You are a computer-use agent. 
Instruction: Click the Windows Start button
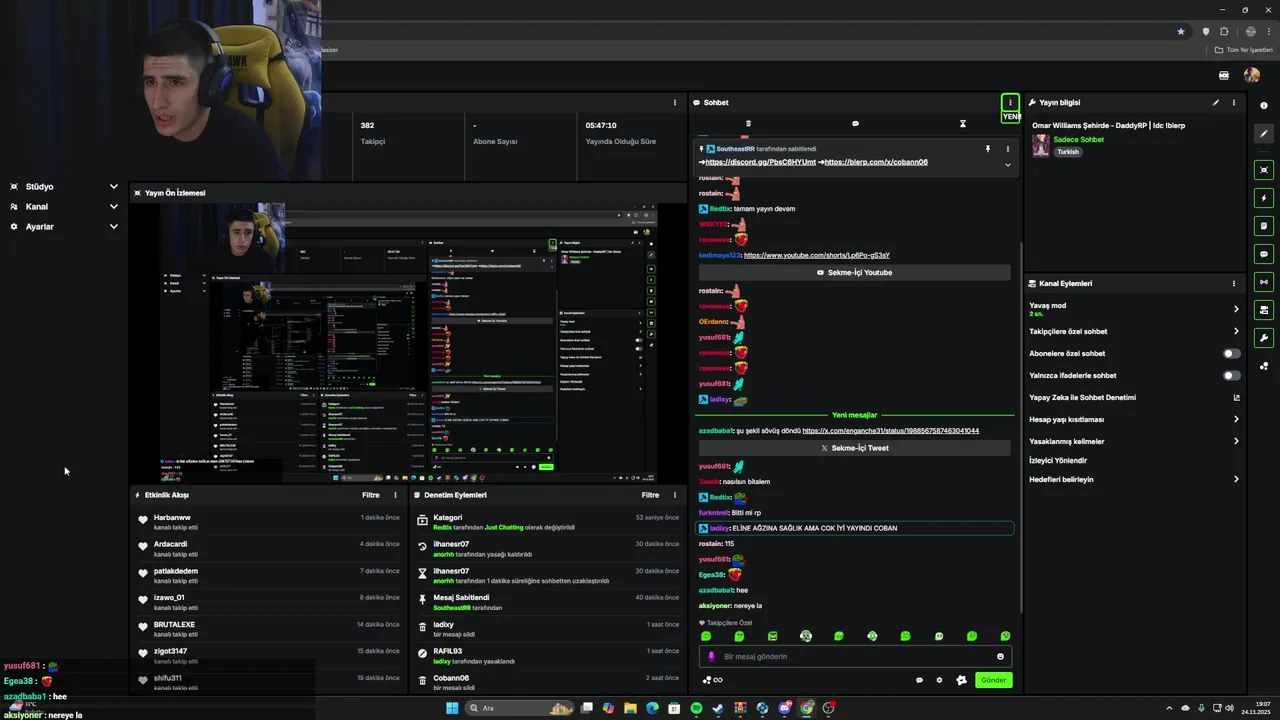click(x=452, y=708)
